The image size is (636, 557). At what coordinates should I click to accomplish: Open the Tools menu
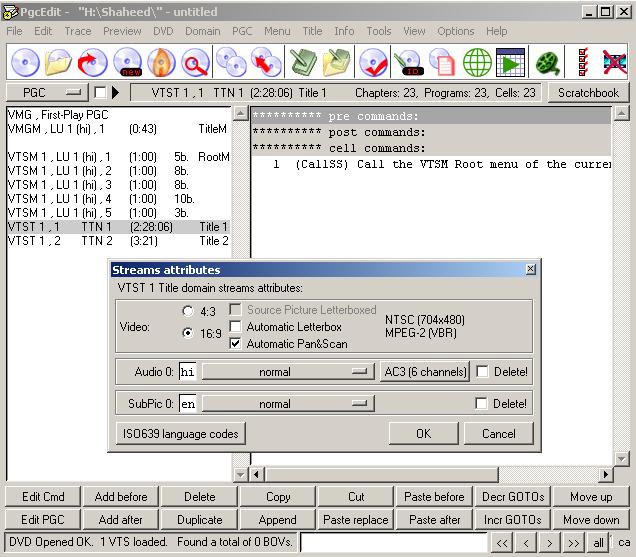(379, 31)
